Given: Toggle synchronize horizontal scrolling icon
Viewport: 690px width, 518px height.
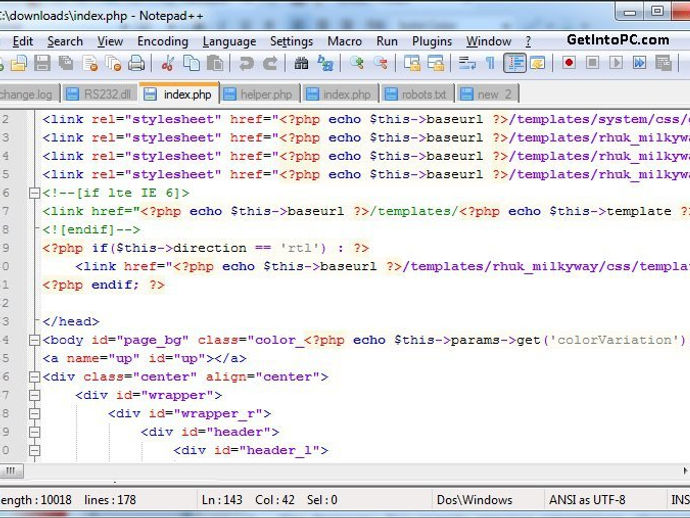Looking at the screenshot, I should click(436, 63).
